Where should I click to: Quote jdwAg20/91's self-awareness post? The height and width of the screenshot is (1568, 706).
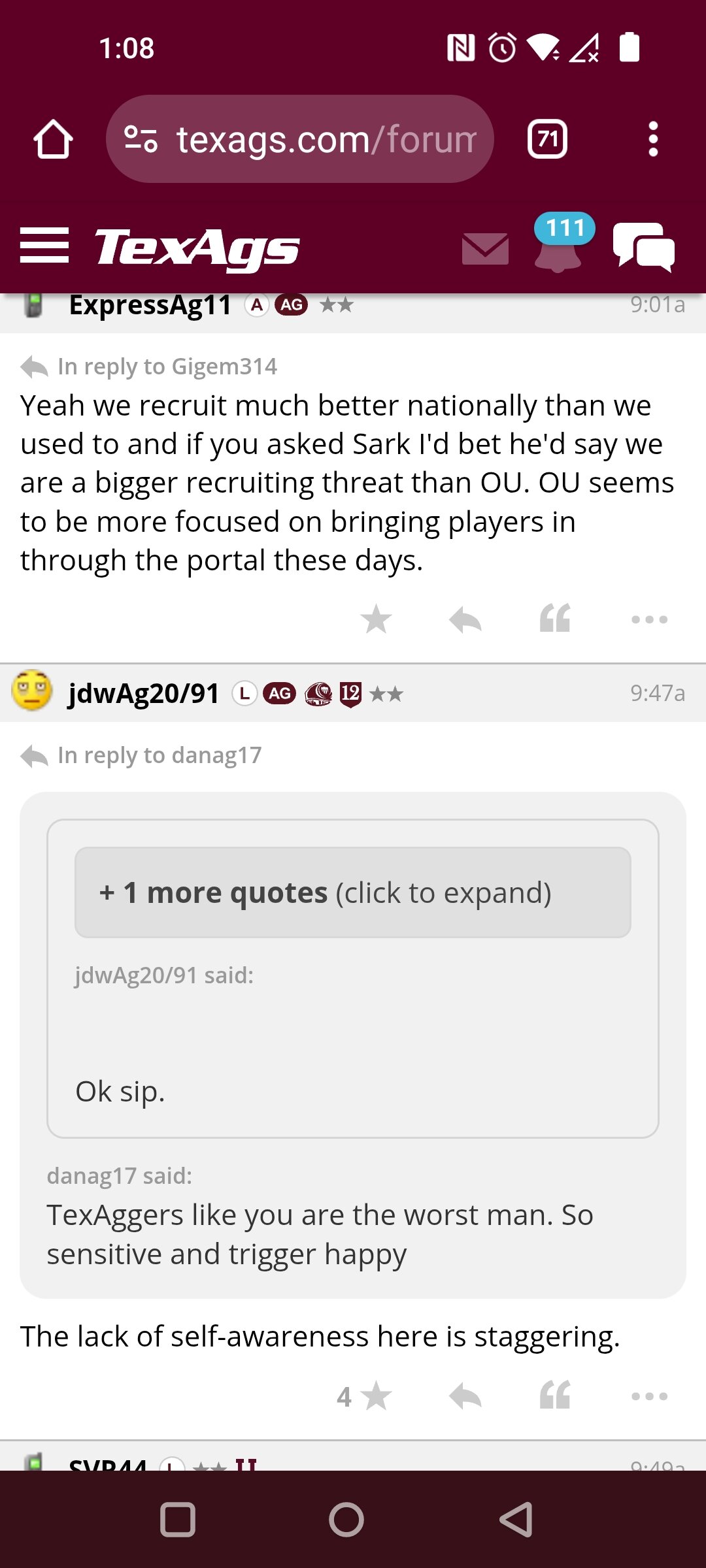[x=555, y=1395]
